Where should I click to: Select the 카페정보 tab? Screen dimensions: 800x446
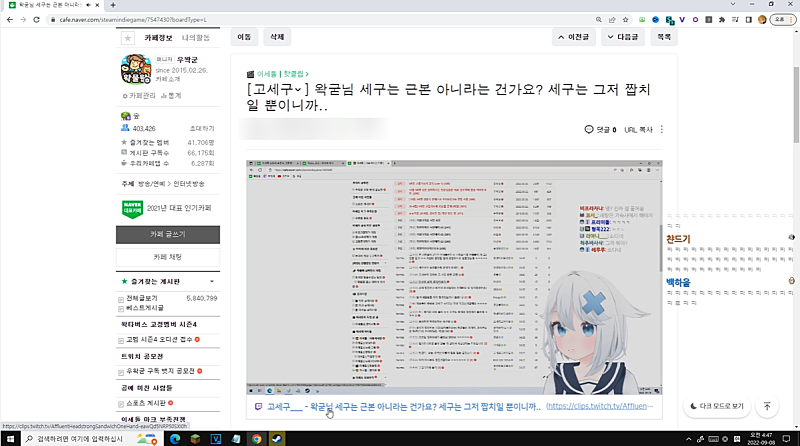click(160, 37)
